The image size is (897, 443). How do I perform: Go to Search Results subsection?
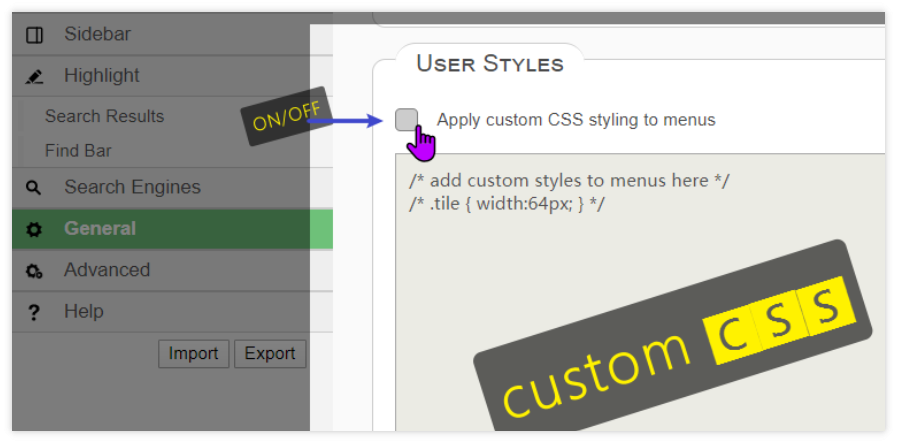tap(104, 116)
